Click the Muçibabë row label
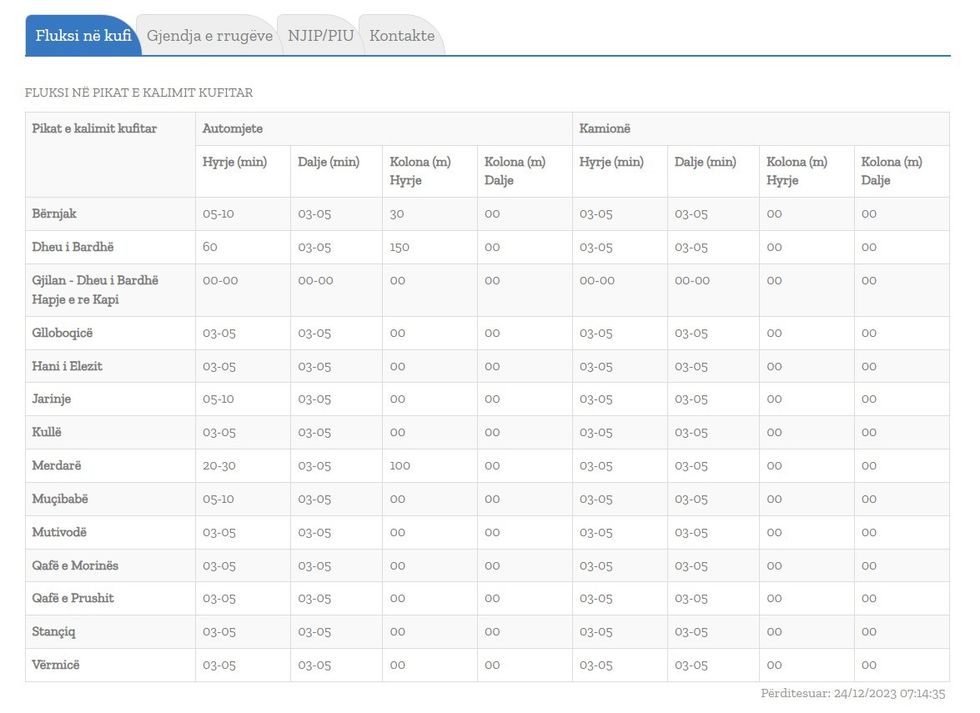This screenshot has height=713, width=980. 60,499
